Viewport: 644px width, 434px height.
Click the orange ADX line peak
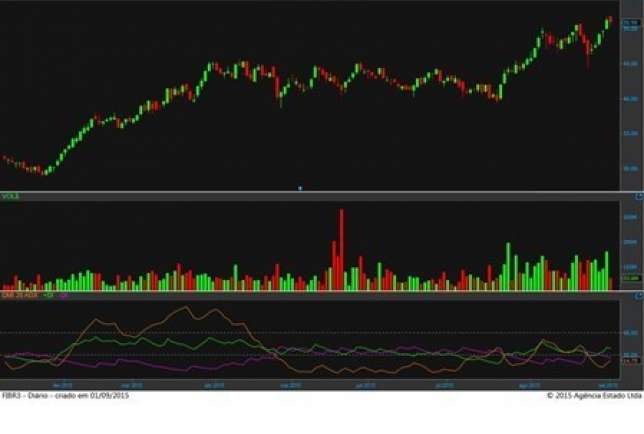(188, 307)
